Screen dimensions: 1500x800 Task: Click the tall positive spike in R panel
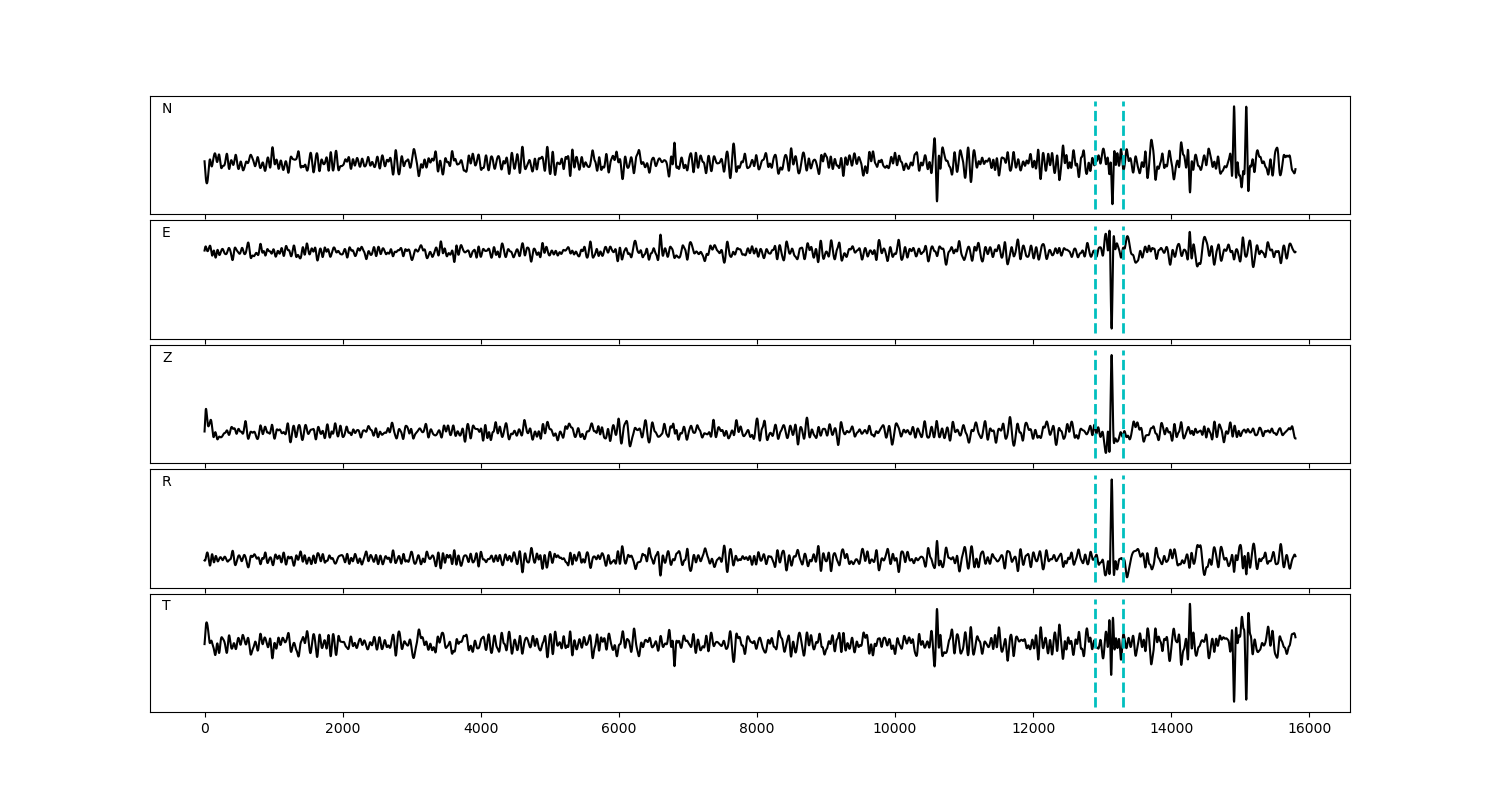(x=1111, y=481)
